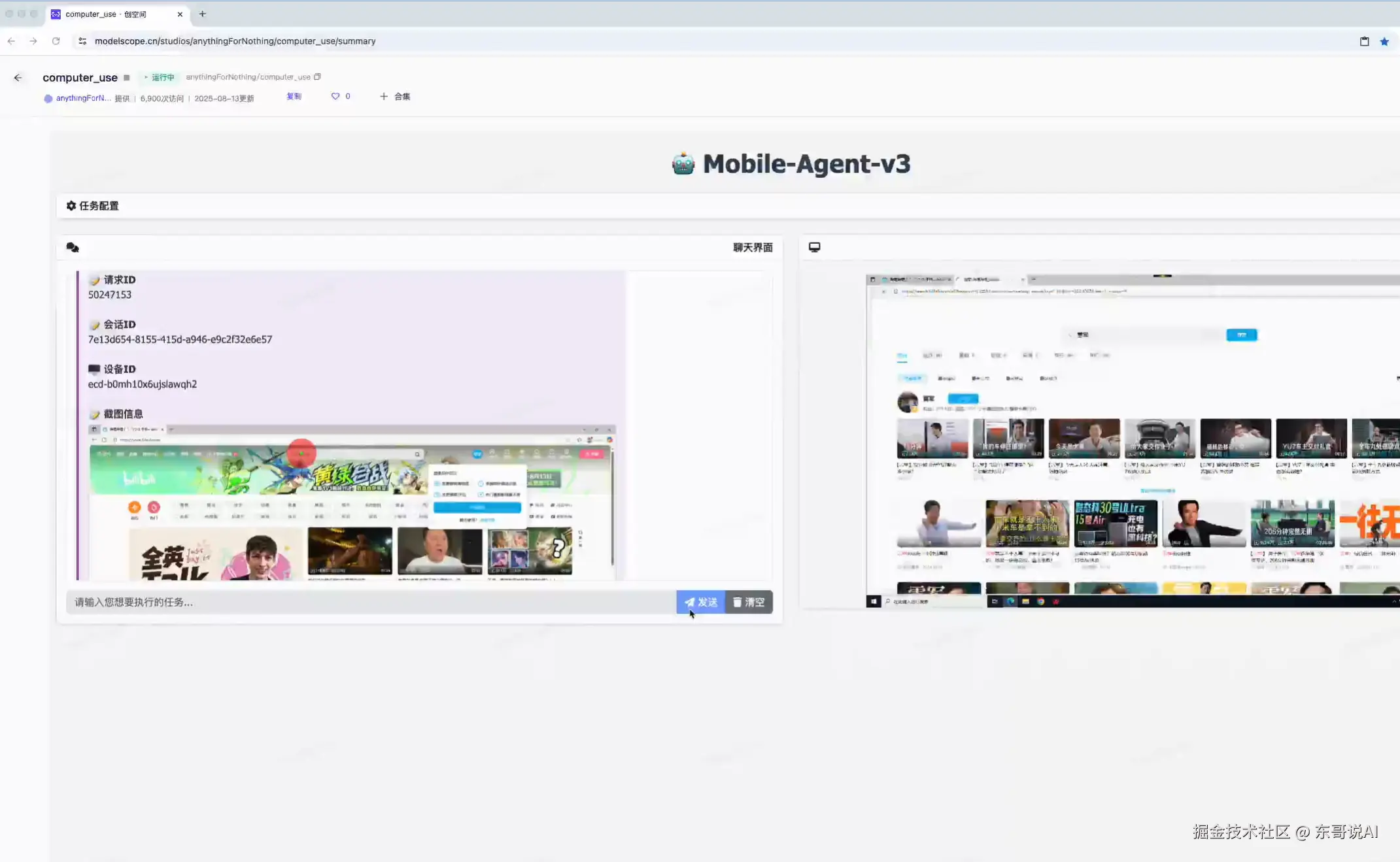Click the 复制 link
This screenshot has height=862, width=1400.
point(294,96)
